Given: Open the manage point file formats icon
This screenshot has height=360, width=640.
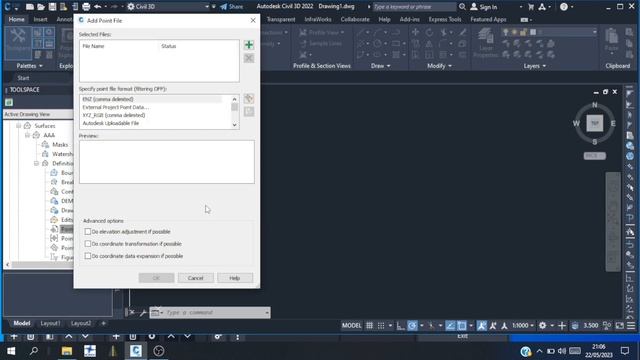Looking at the screenshot, I should pos(249,98).
